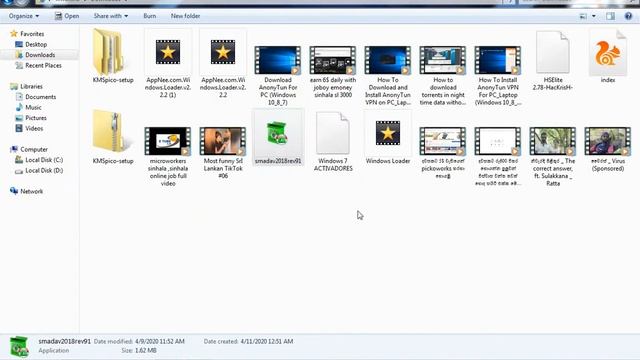Open the Documents library

36,97
